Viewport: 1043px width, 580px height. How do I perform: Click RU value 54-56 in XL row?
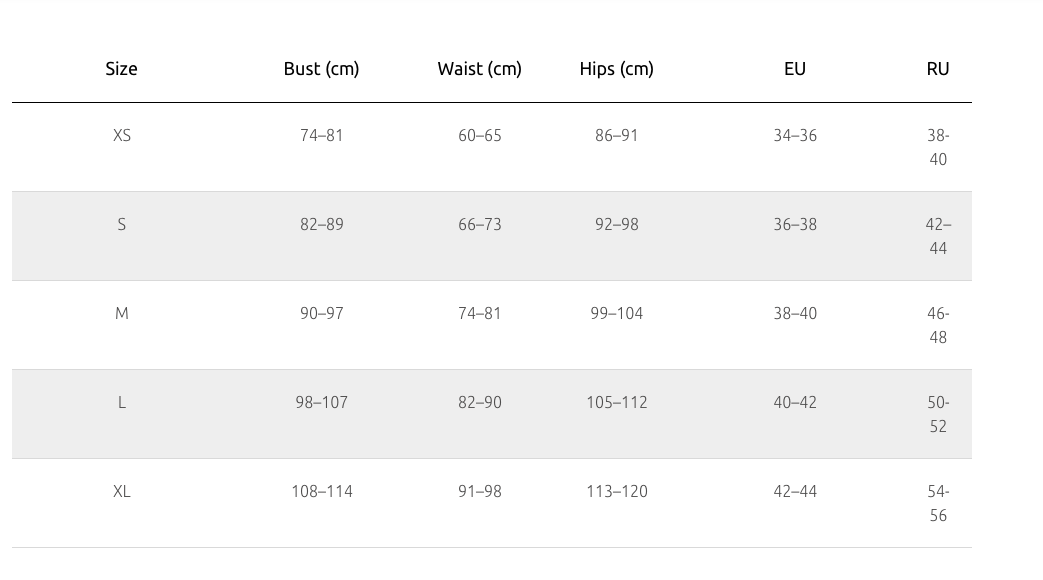[938, 504]
